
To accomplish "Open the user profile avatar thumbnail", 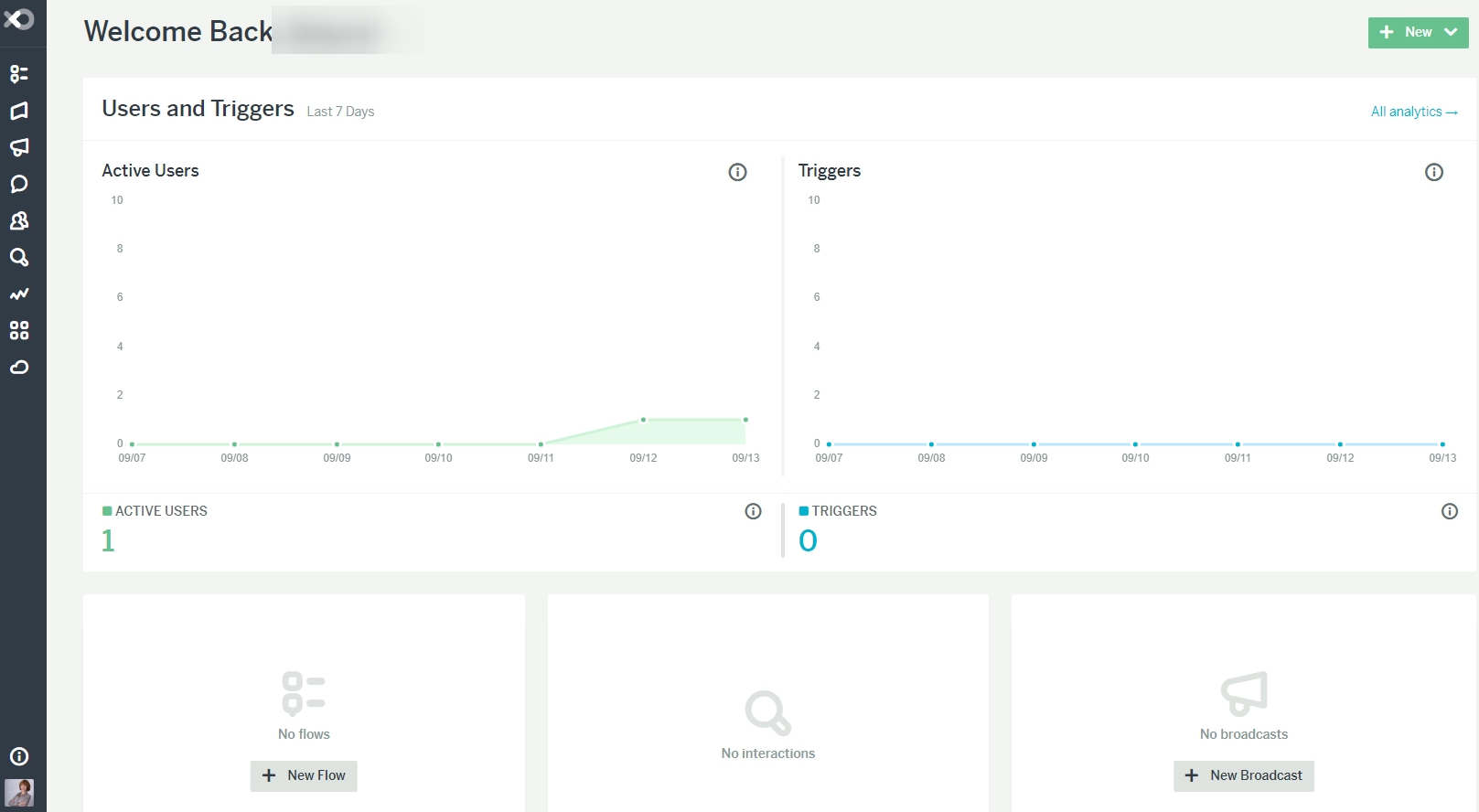I will (x=19, y=793).
